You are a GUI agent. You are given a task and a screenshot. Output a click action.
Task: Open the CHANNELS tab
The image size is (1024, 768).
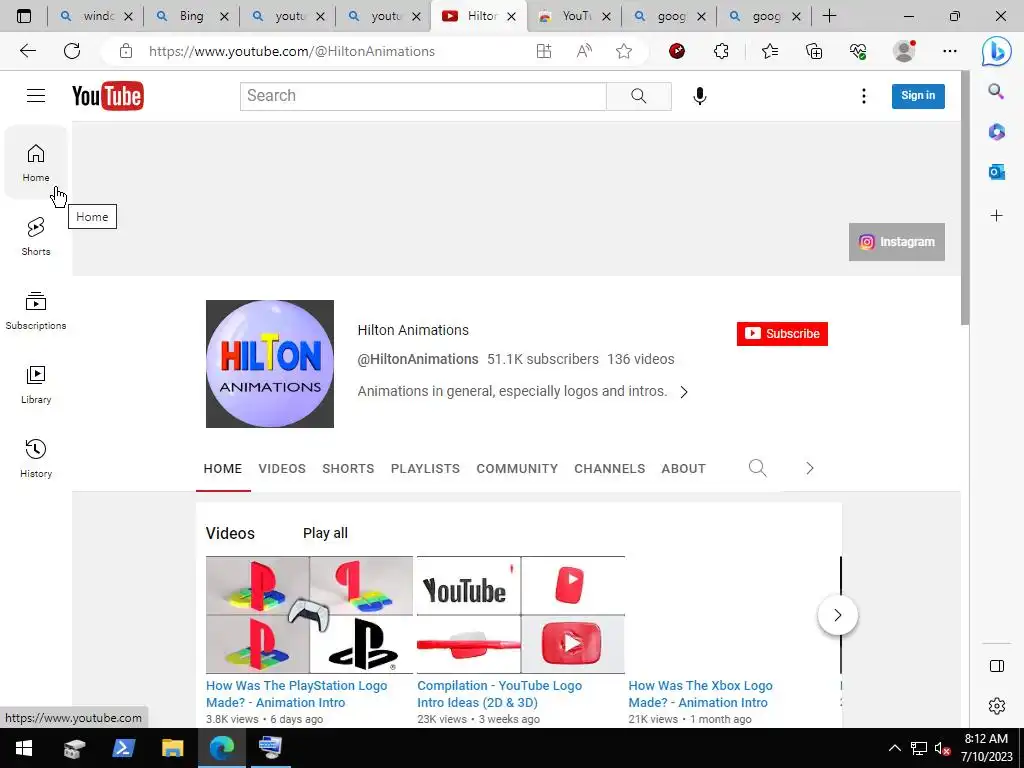tap(609, 468)
